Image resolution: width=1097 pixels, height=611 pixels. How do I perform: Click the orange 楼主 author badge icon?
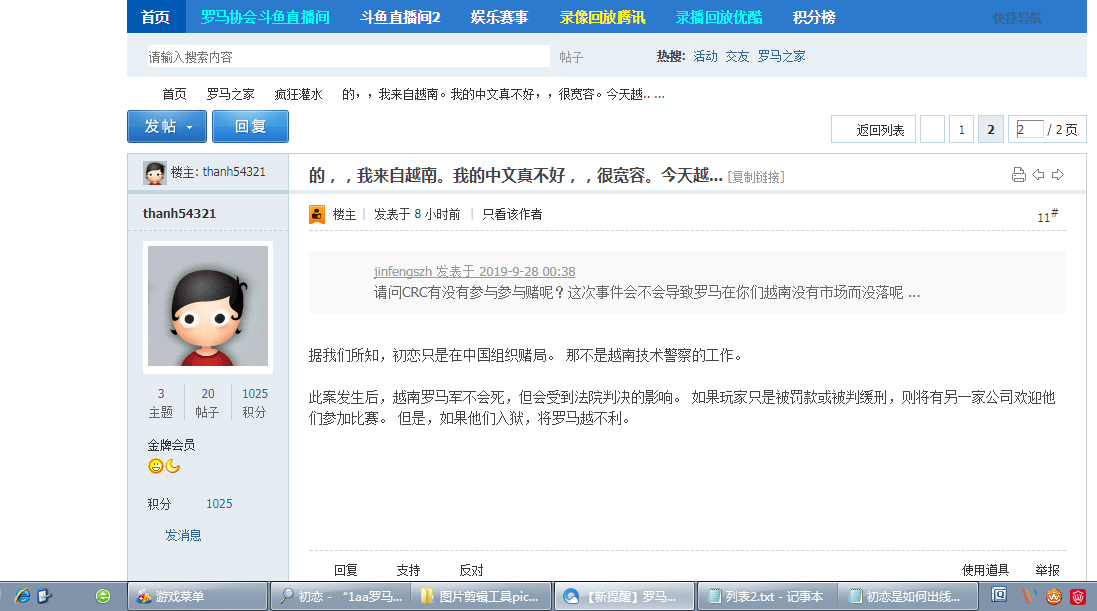[x=317, y=214]
